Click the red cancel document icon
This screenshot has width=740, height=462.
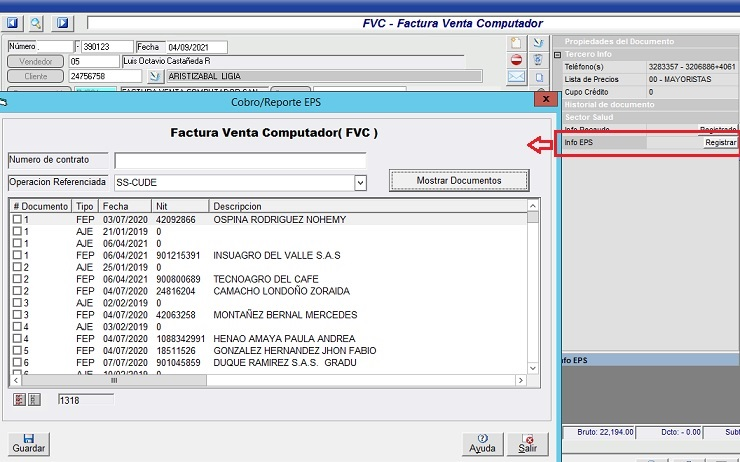[x=516, y=60]
